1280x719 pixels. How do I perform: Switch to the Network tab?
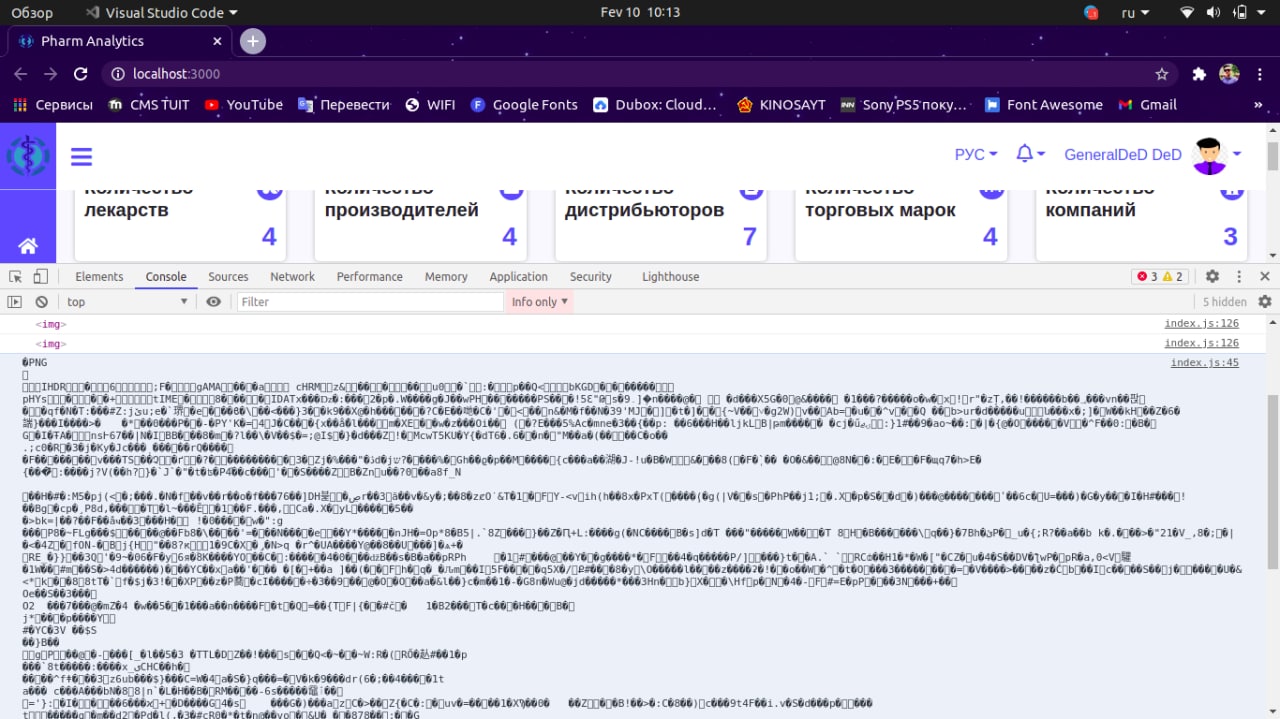[292, 277]
